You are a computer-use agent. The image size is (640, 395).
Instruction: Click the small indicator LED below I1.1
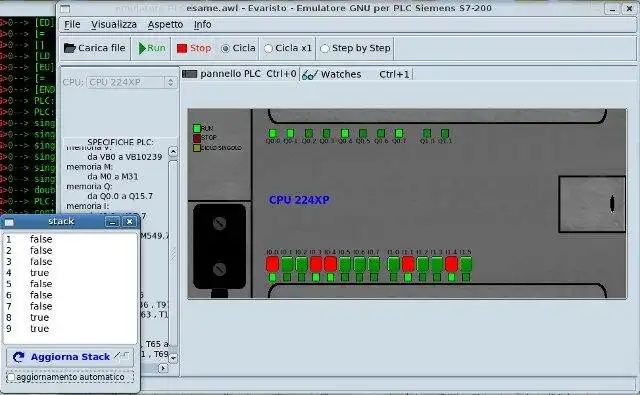tap(408, 278)
